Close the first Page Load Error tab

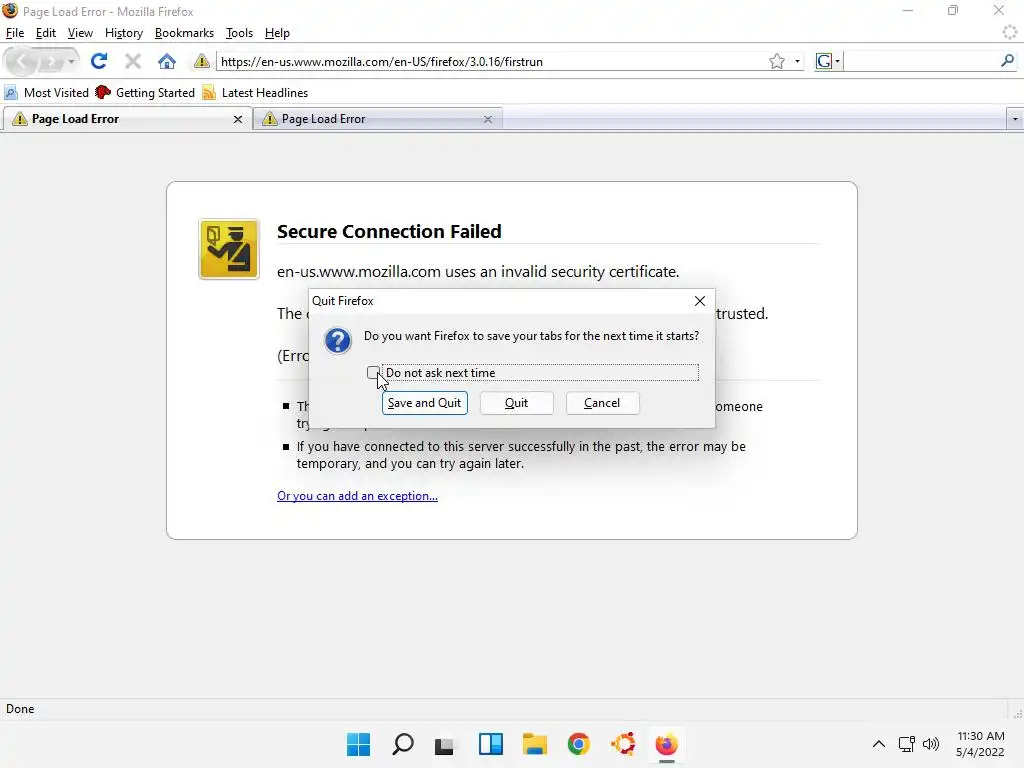(x=238, y=120)
